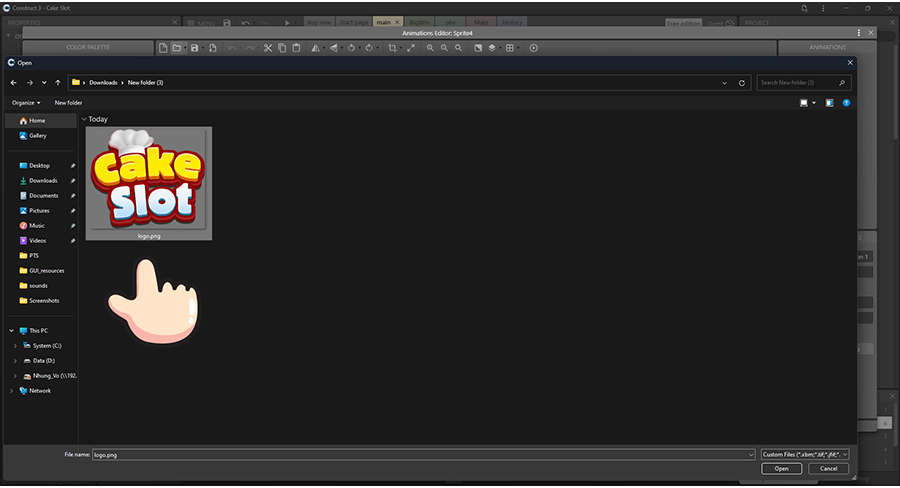Click the Forward navigation arrow
The height and width of the screenshot is (488, 900).
(x=29, y=82)
